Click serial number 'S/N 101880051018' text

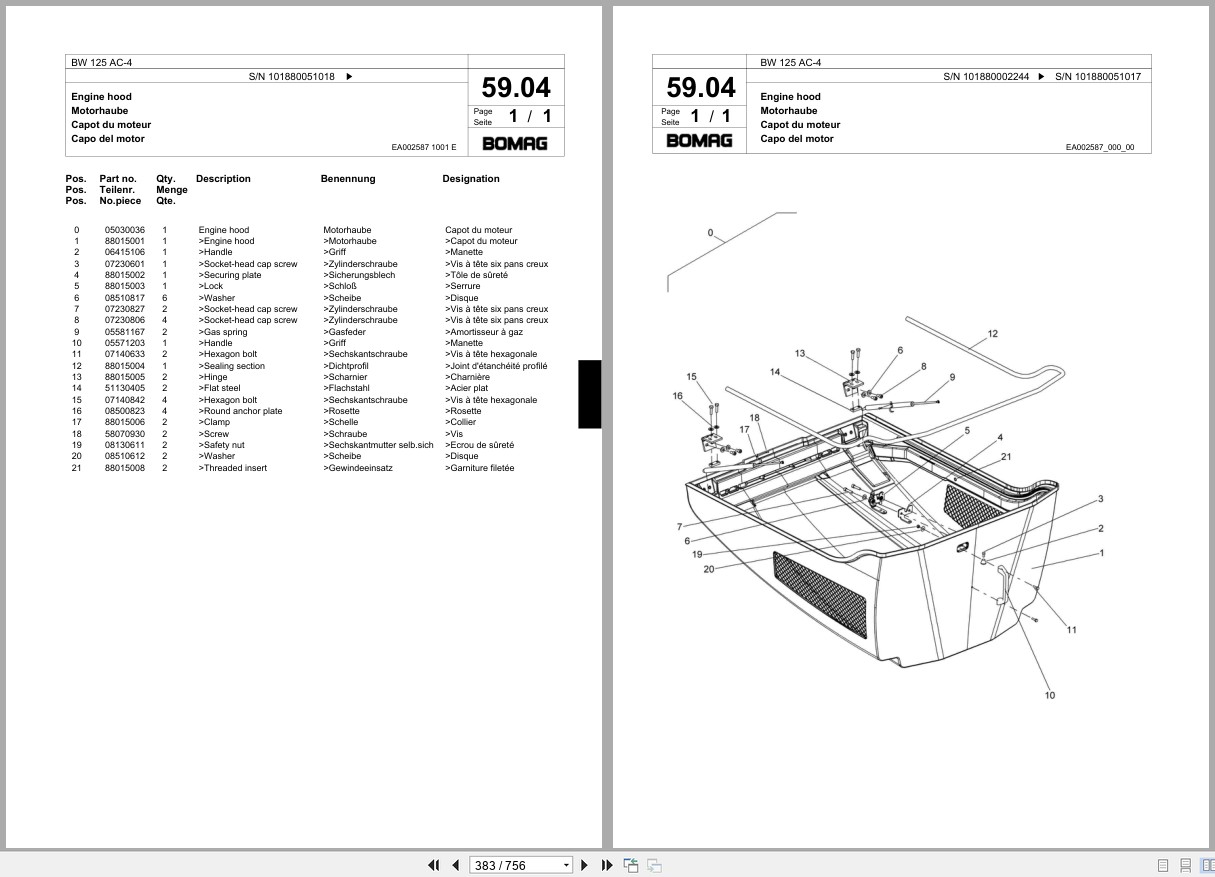click(x=292, y=76)
